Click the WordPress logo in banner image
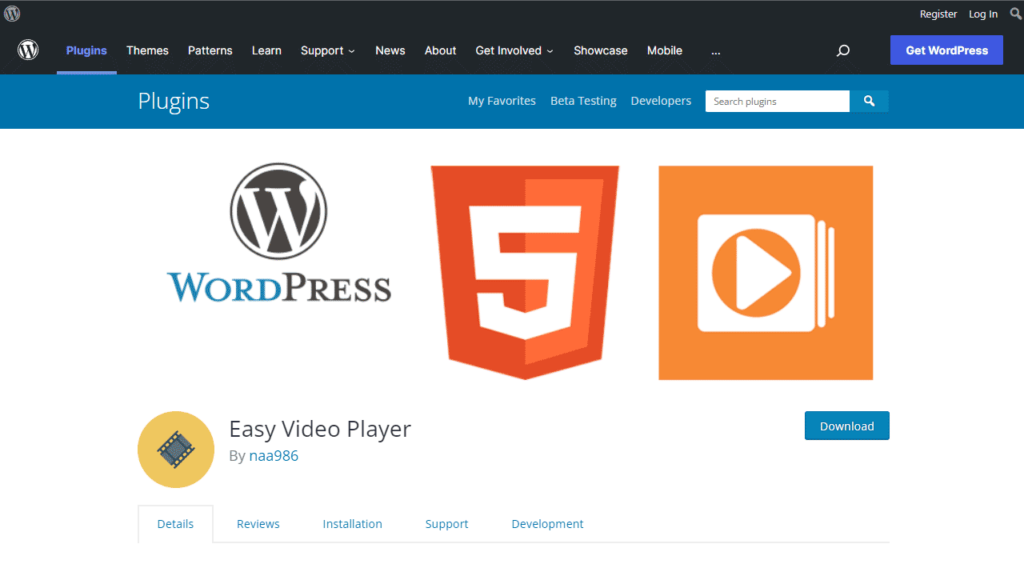This screenshot has height=576, width=1024. pyautogui.click(x=279, y=234)
